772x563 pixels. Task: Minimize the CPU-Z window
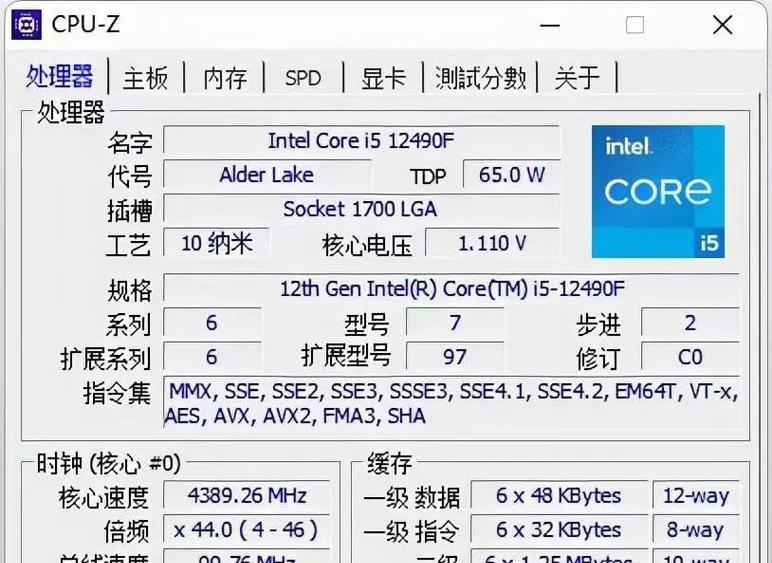(549, 25)
